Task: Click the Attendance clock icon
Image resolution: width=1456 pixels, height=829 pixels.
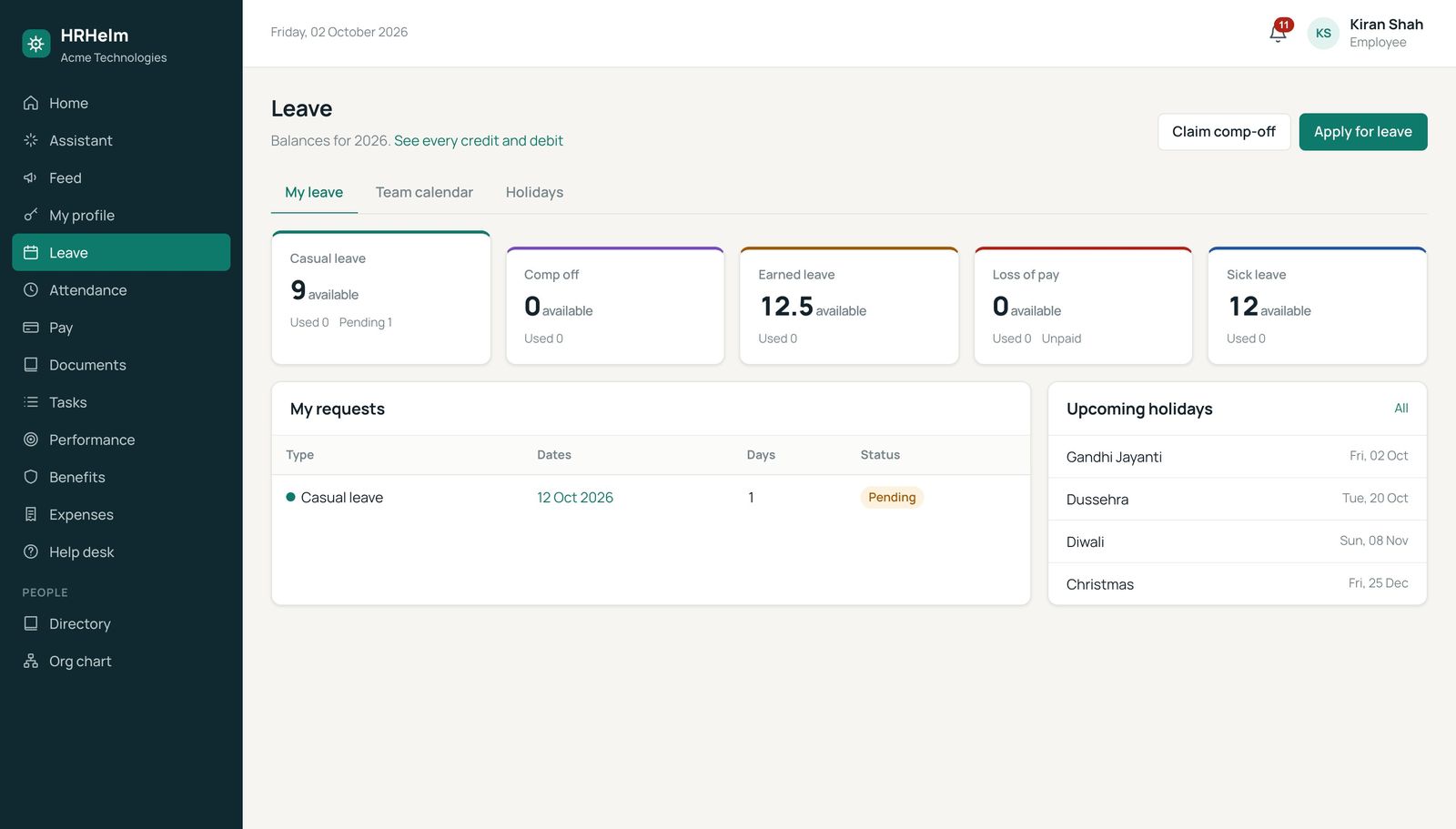Action: (31, 289)
